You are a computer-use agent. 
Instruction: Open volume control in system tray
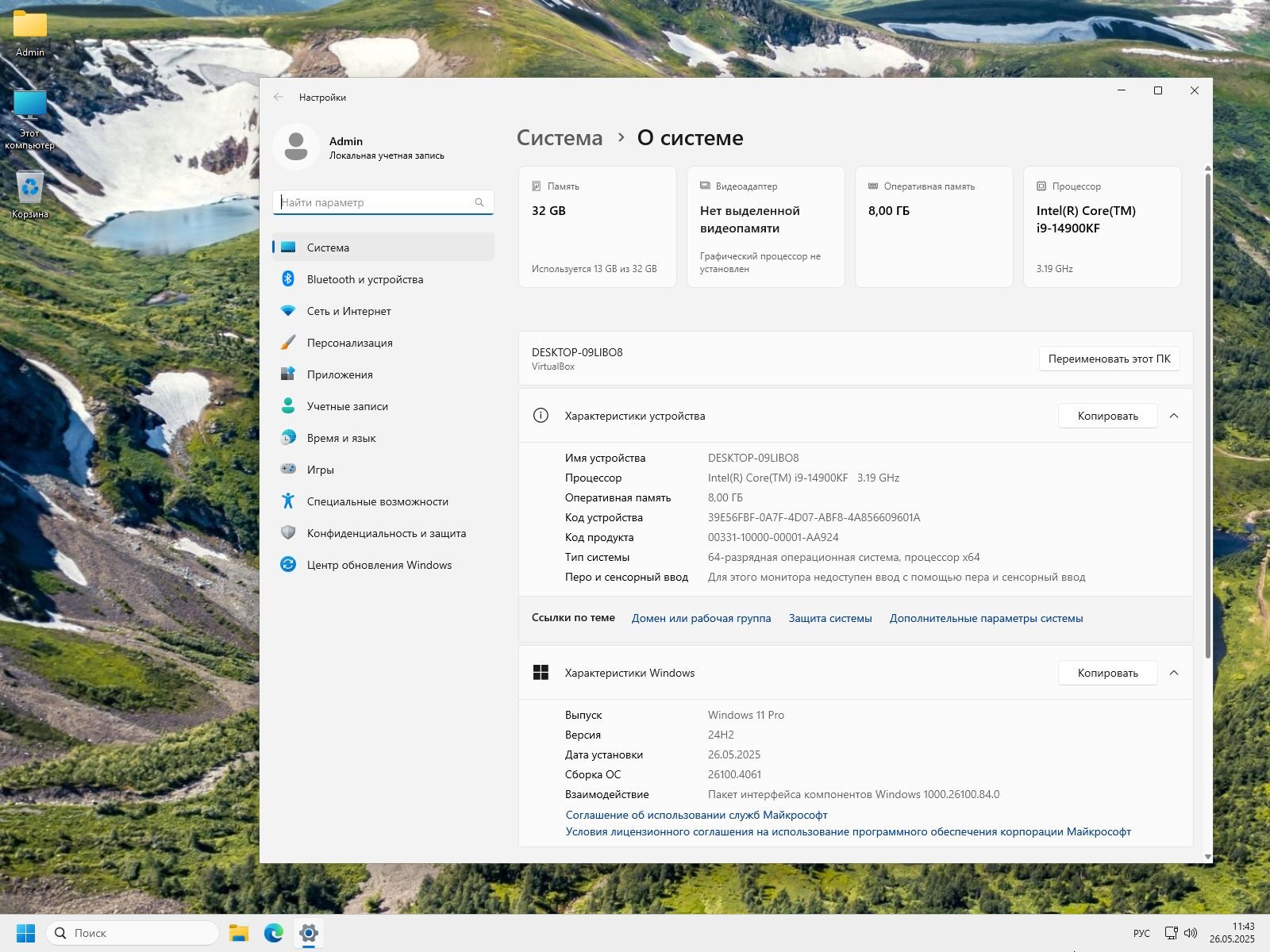pyautogui.click(x=1191, y=933)
